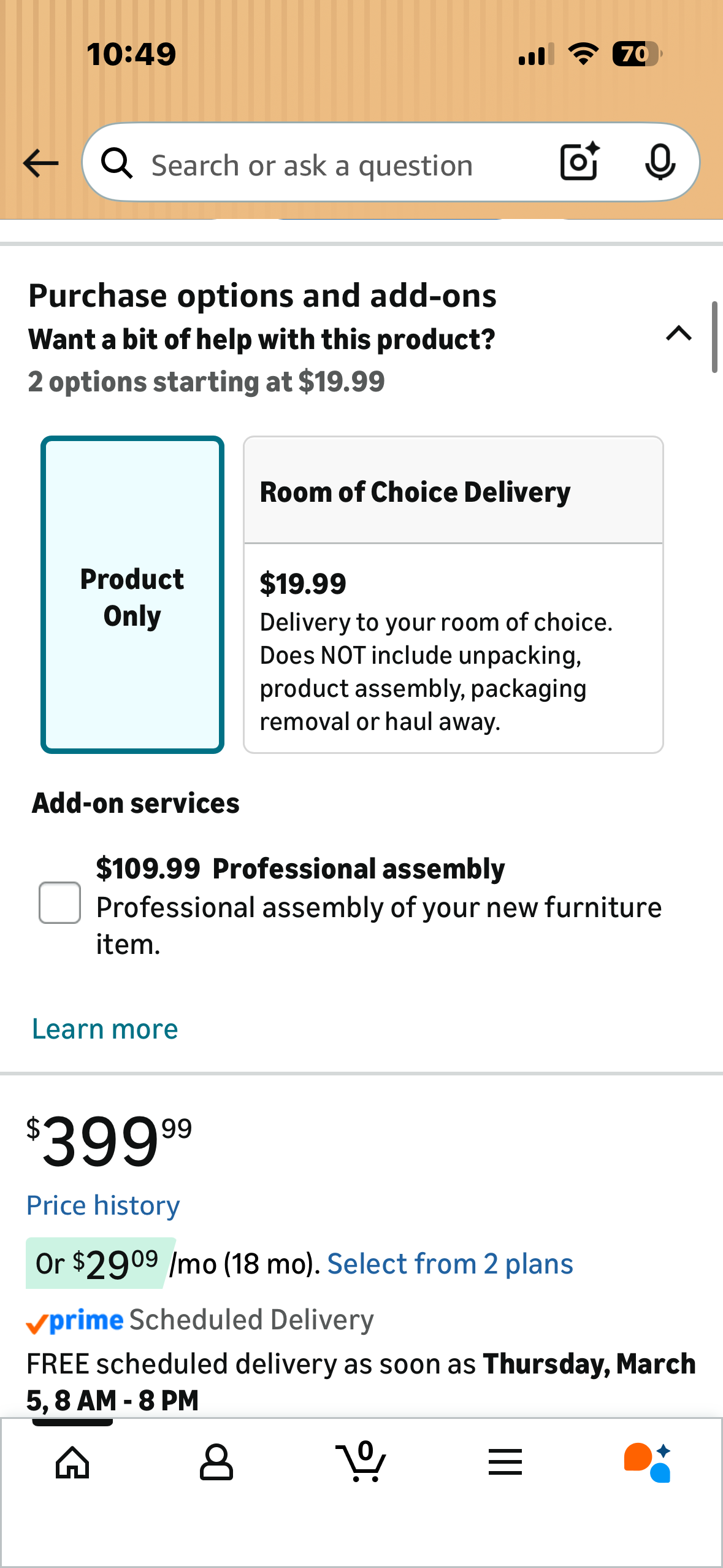Open Price history link
723x1568 pixels.
coord(103,1205)
